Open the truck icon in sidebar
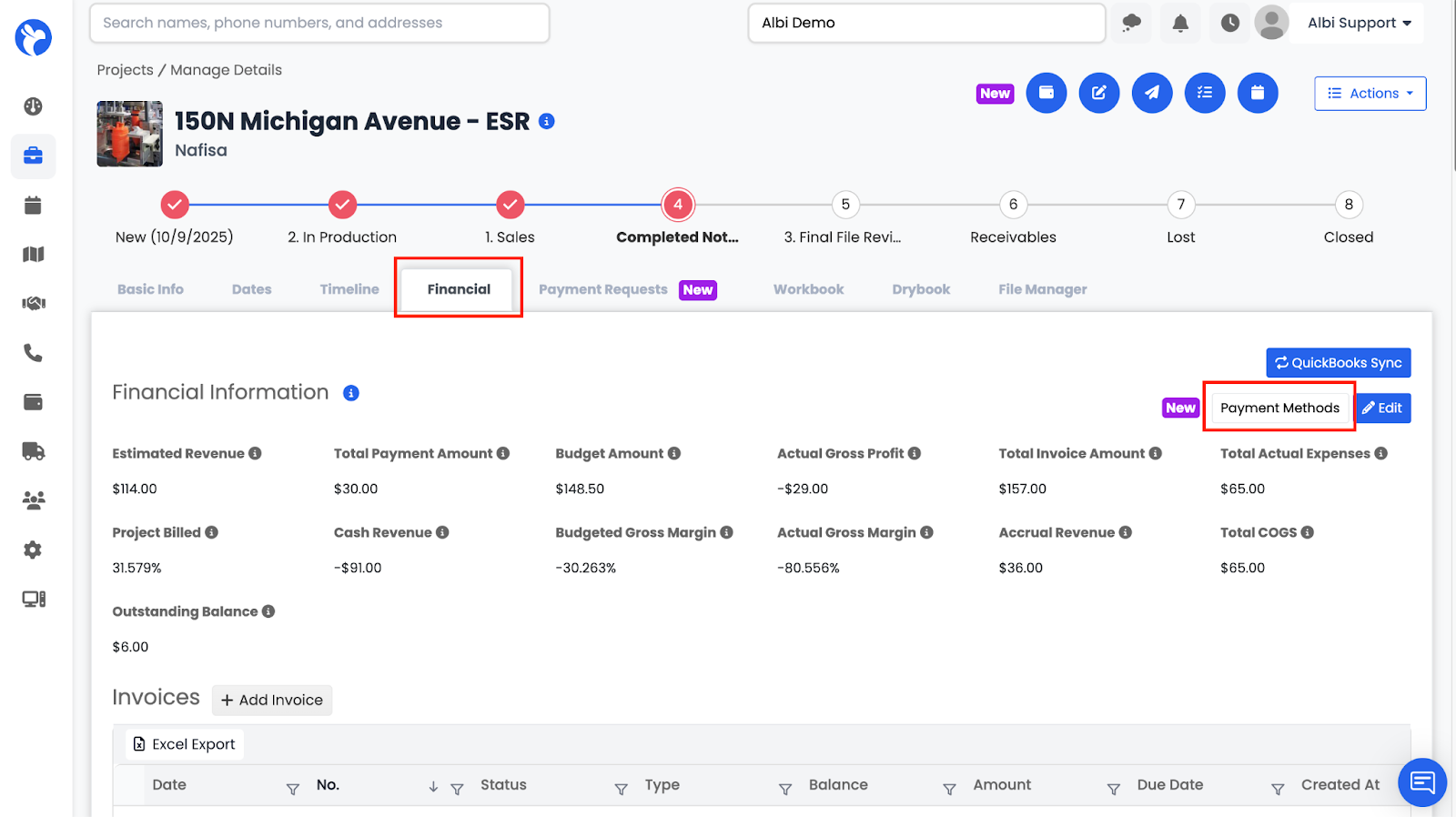The height and width of the screenshot is (817, 1456). (34, 451)
